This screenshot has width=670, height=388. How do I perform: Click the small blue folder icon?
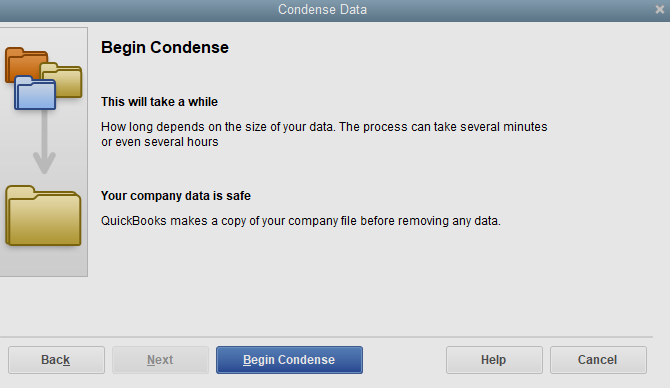[x=35, y=93]
